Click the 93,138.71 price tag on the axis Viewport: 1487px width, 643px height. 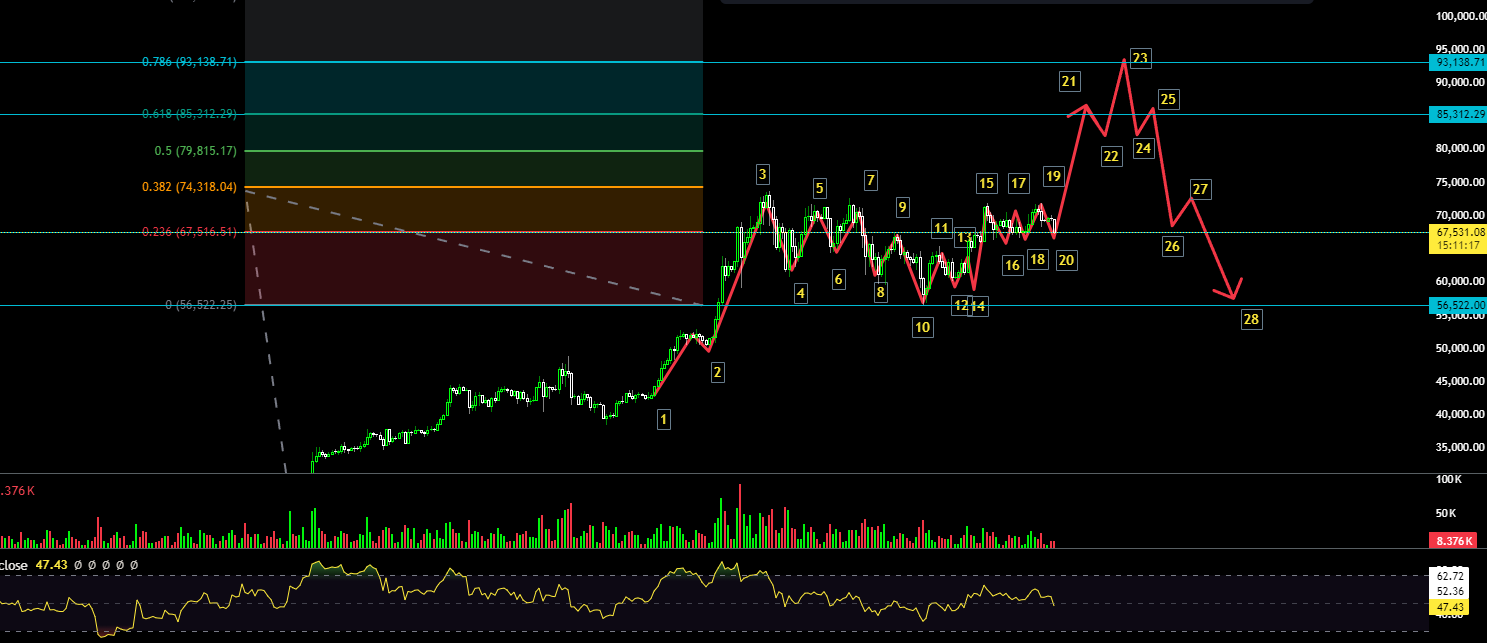pos(1458,62)
